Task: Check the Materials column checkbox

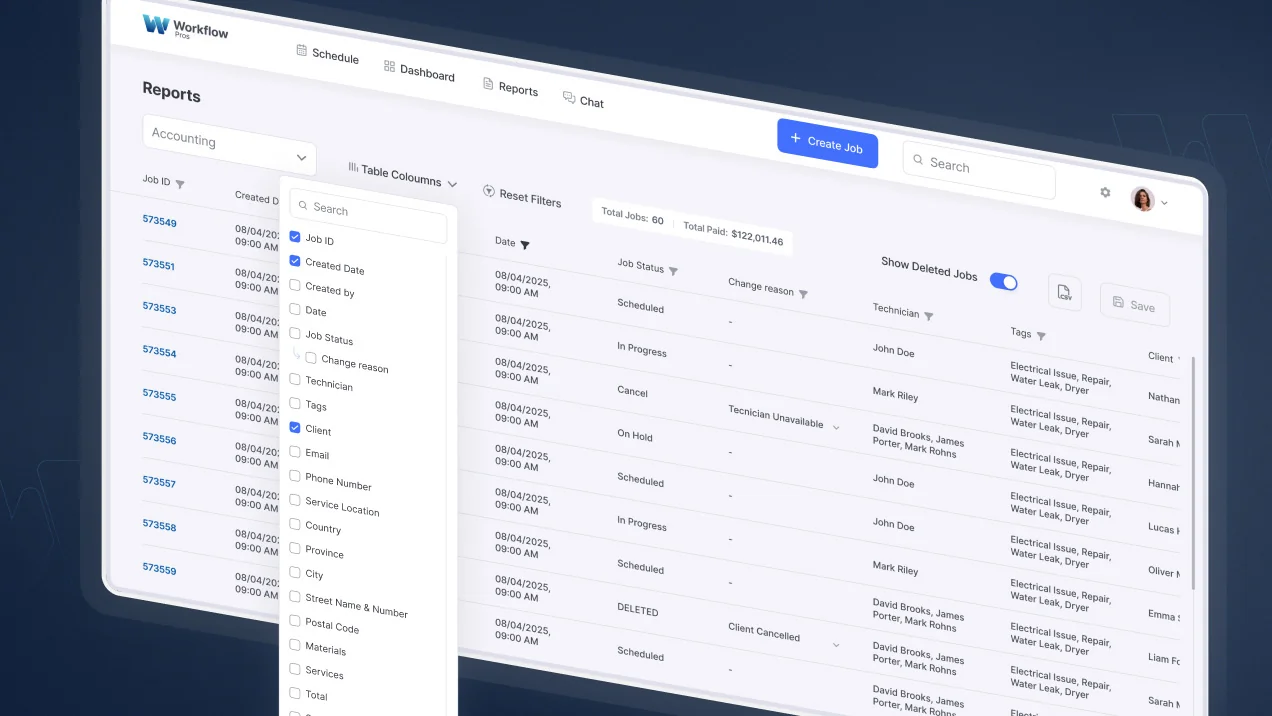Action: (x=295, y=645)
